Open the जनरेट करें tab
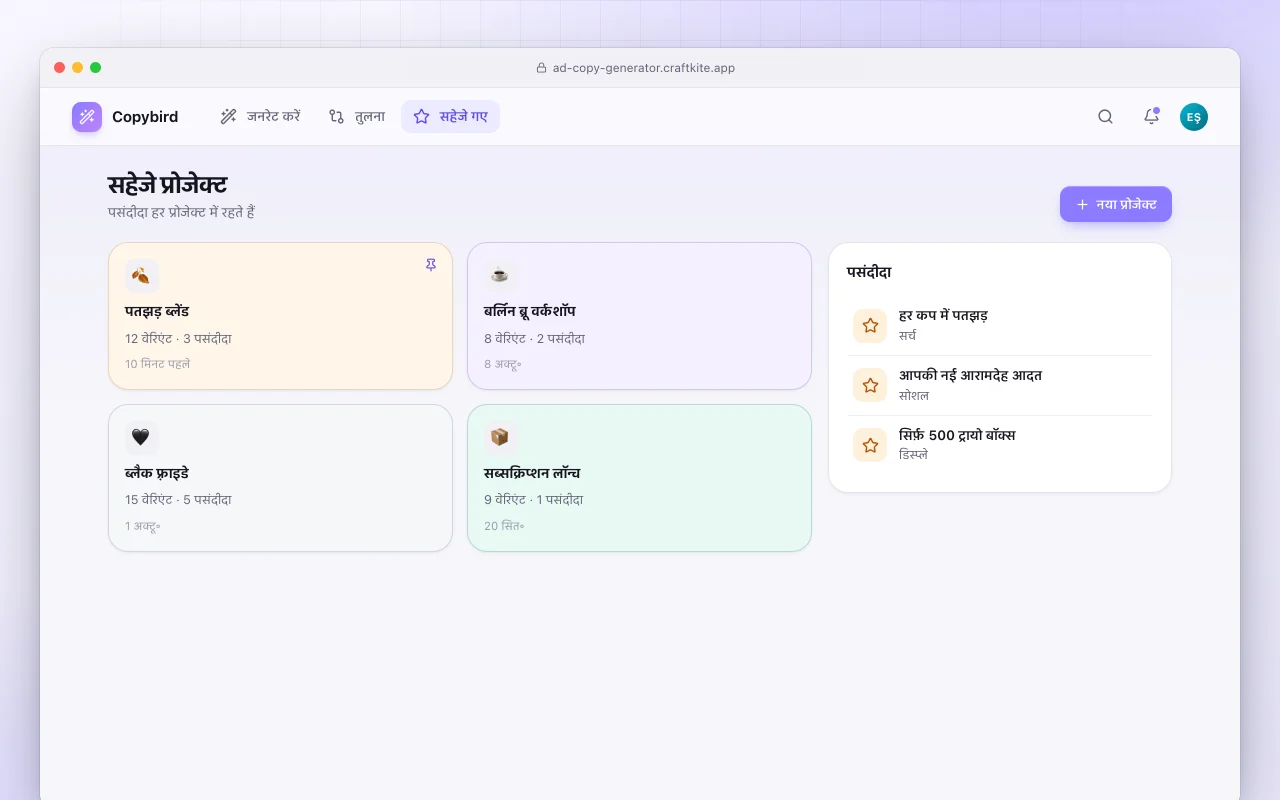 pos(260,117)
